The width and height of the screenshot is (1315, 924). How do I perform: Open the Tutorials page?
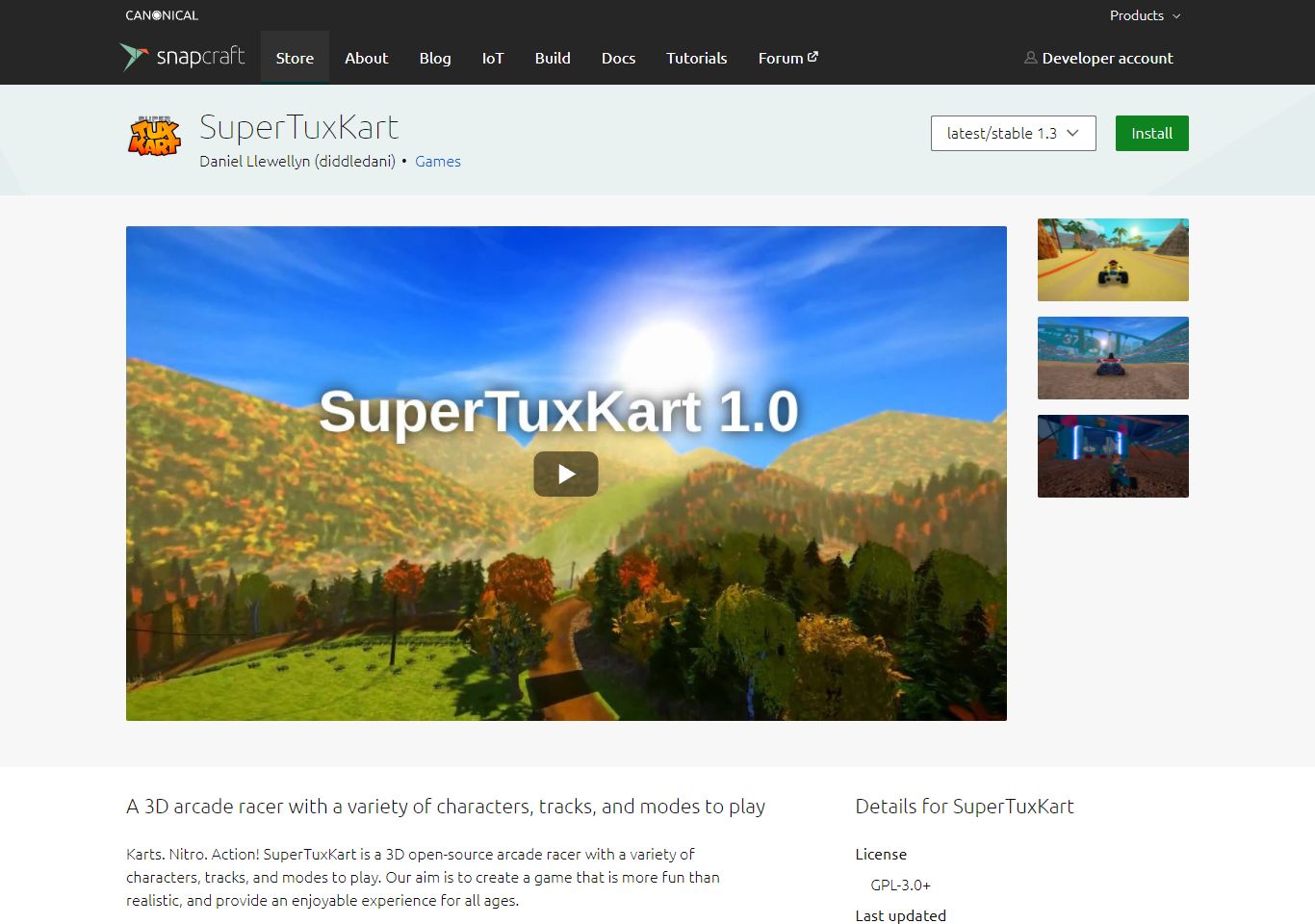pyautogui.click(x=697, y=58)
